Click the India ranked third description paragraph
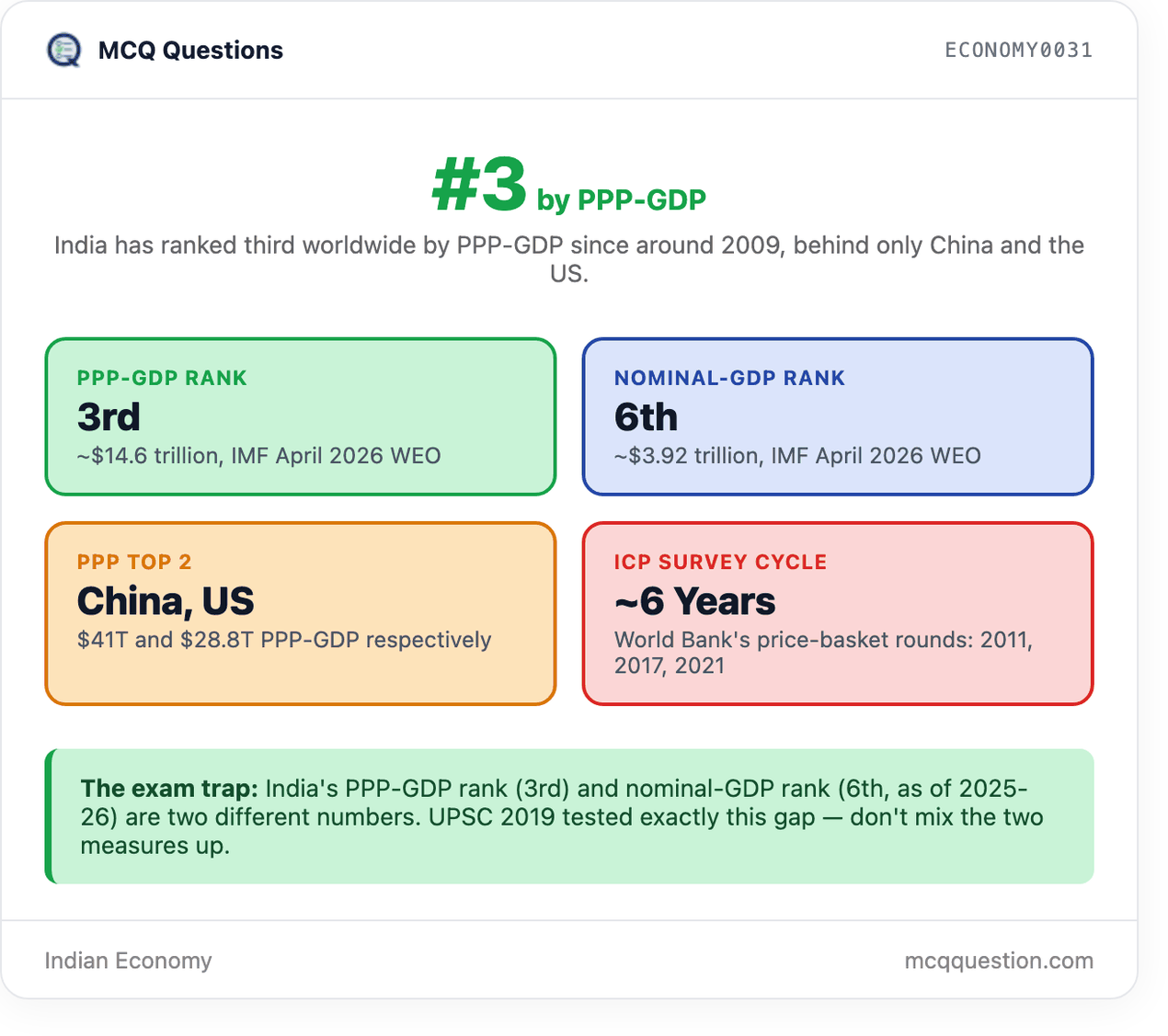The image size is (1168, 1036). (569, 259)
